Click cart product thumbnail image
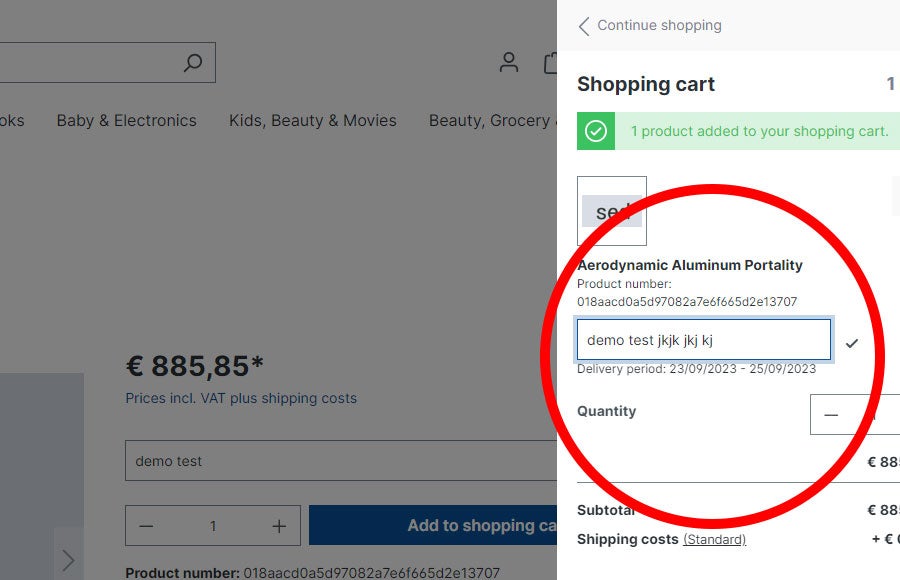 pyautogui.click(x=612, y=211)
